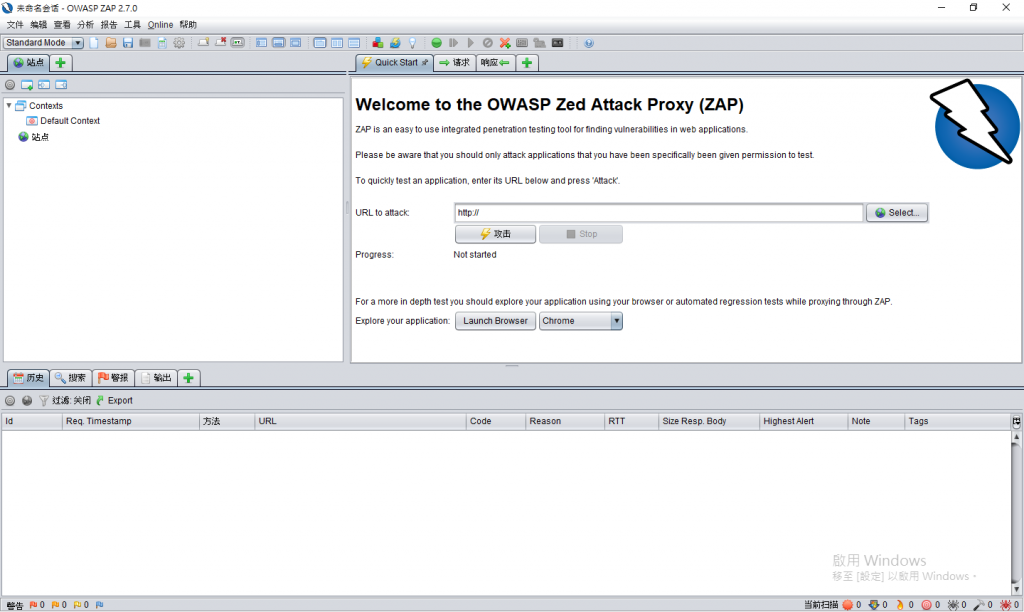Switch to the 请求 request tab
The image size is (1024, 612).
click(x=455, y=63)
